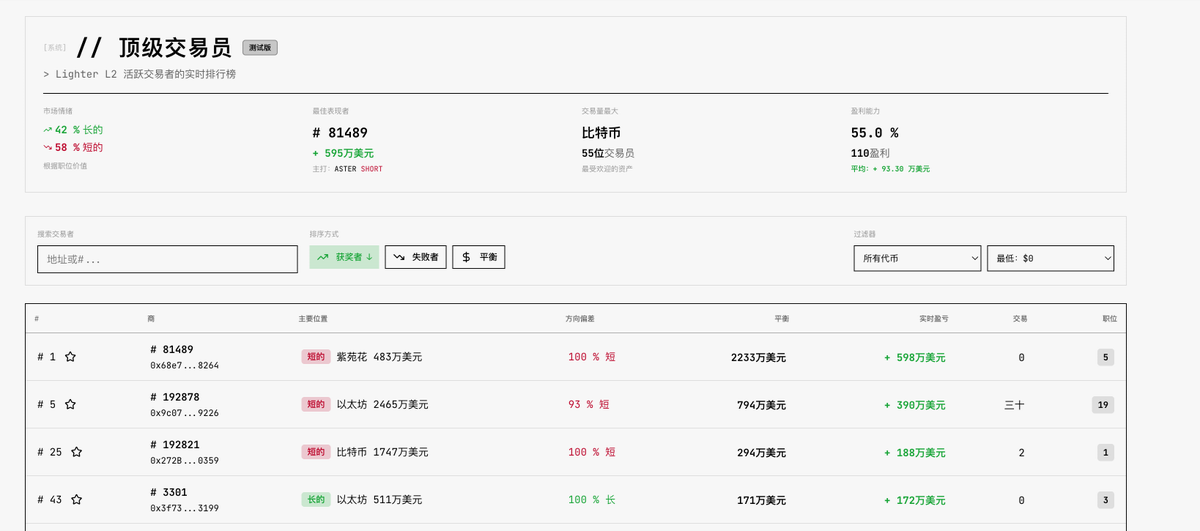
Task: Open the 最低: $0 minimum filter dropdown
Action: [1050, 258]
